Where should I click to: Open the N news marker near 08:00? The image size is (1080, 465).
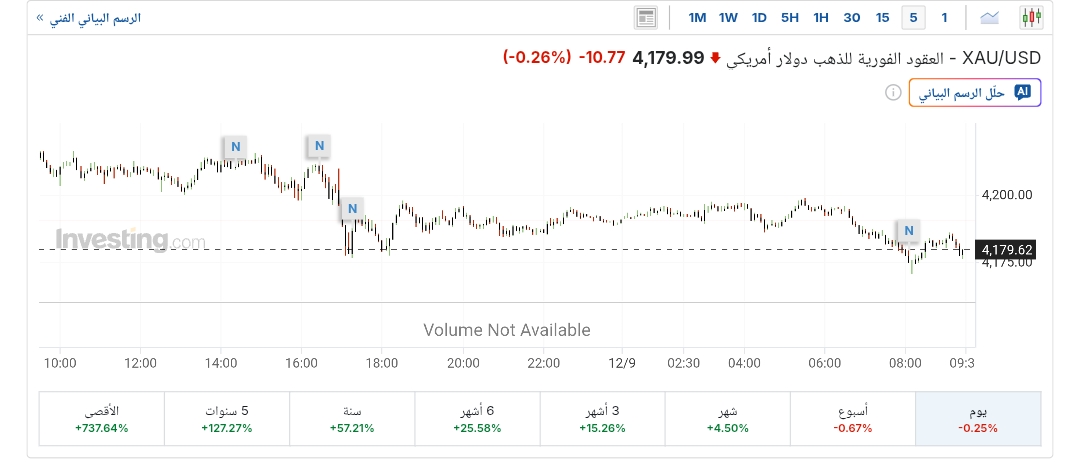pos(909,231)
